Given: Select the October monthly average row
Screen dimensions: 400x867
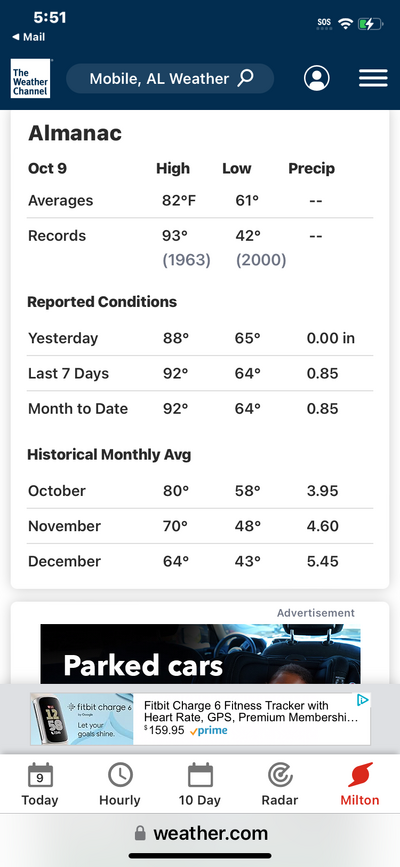Looking at the screenshot, I should point(200,491).
